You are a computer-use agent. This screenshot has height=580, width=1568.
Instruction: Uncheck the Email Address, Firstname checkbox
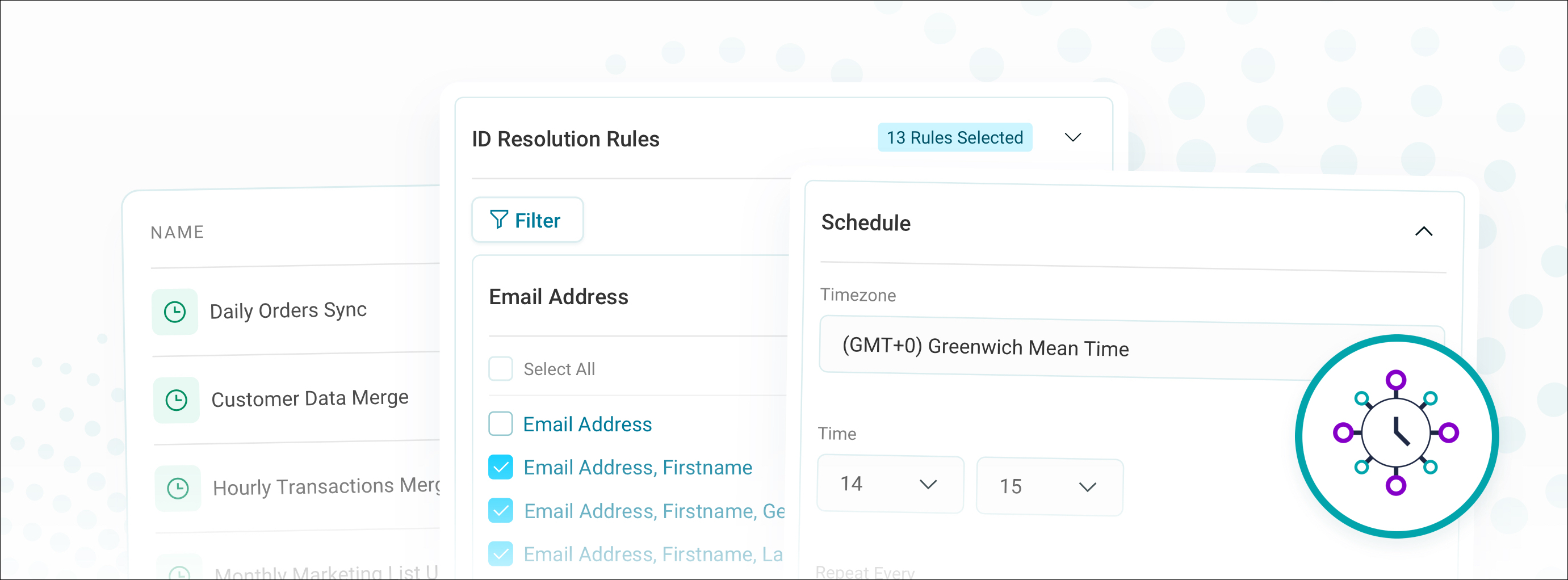[500, 468]
